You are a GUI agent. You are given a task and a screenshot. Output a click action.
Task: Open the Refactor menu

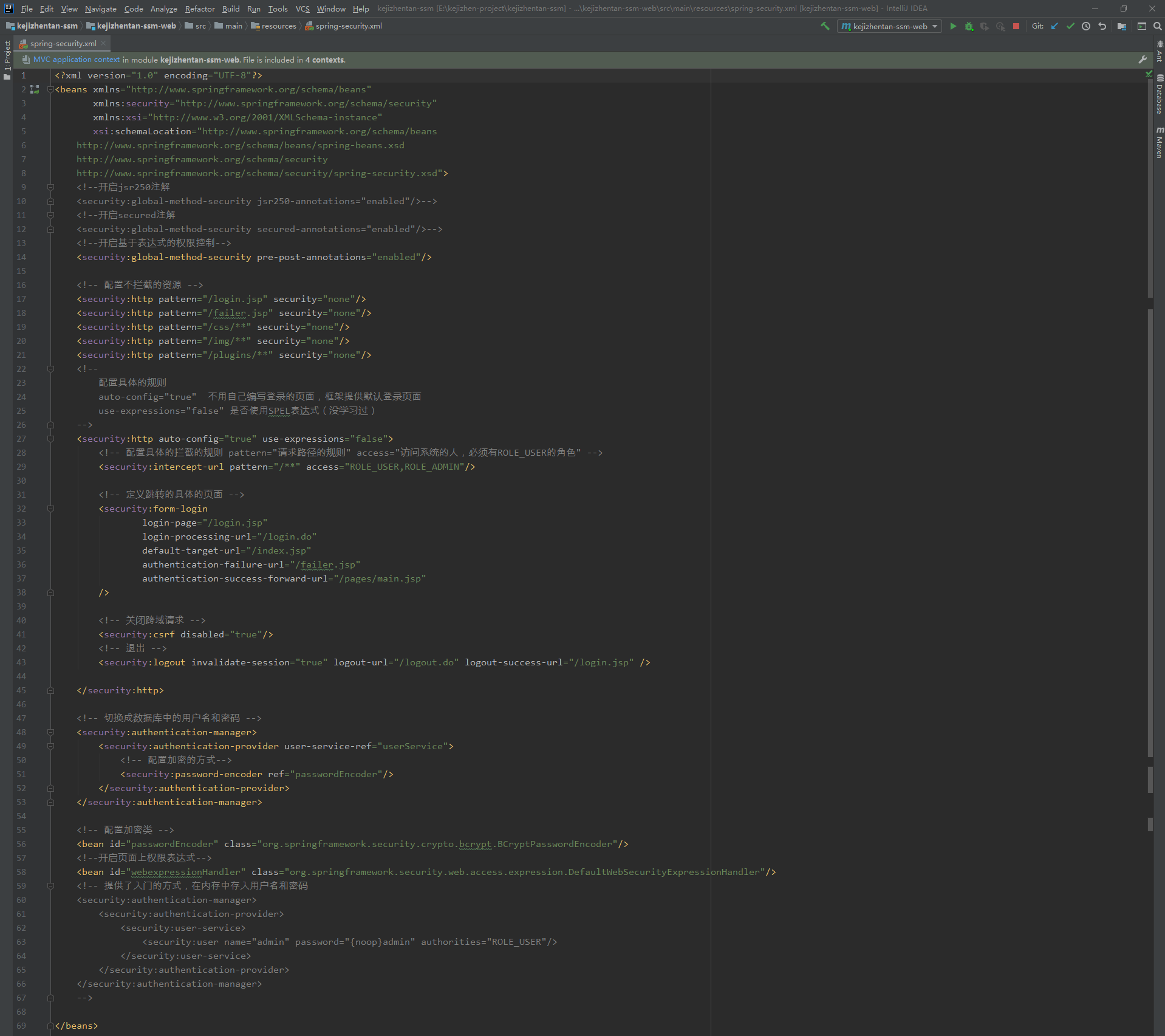point(200,9)
